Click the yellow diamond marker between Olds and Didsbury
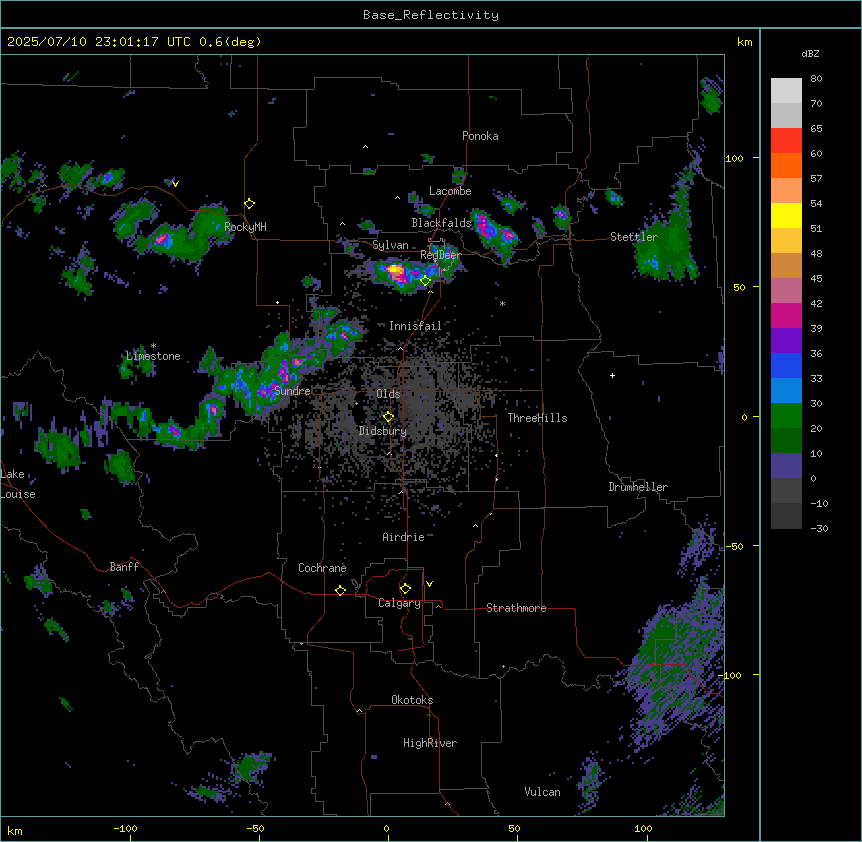 point(388,417)
